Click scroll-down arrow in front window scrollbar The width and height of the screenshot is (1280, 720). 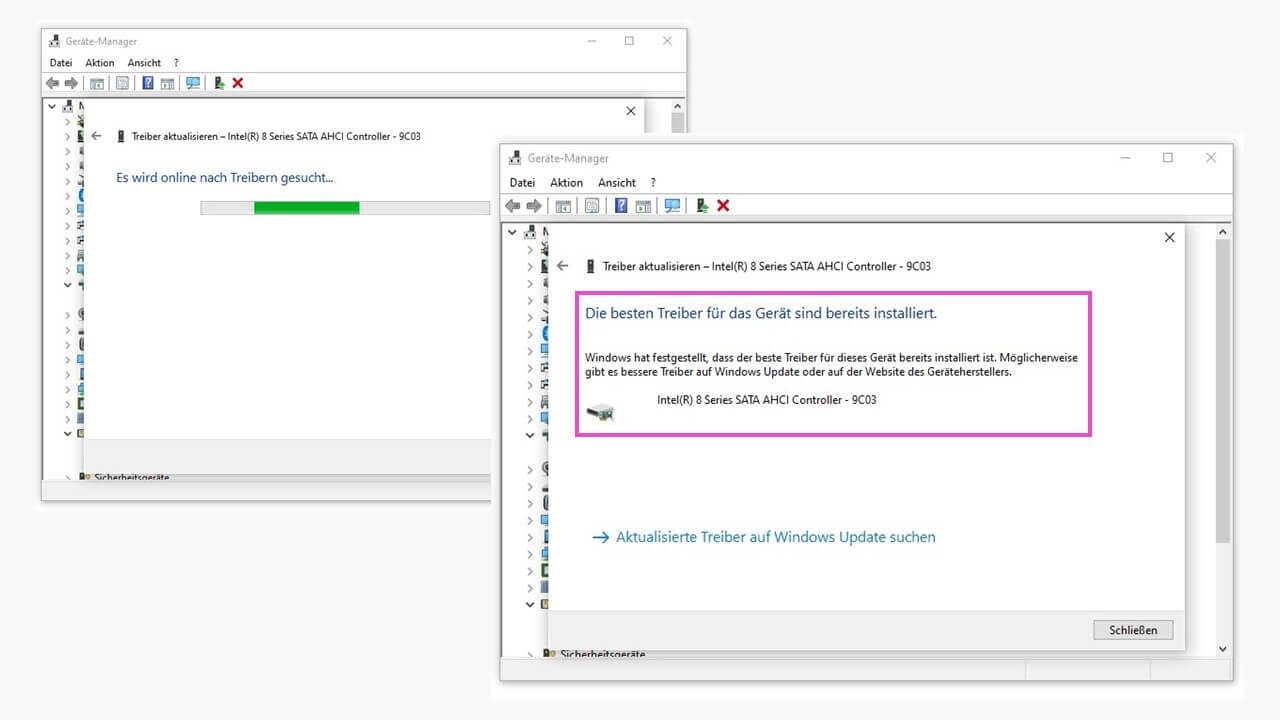click(x=1222, y=648)
